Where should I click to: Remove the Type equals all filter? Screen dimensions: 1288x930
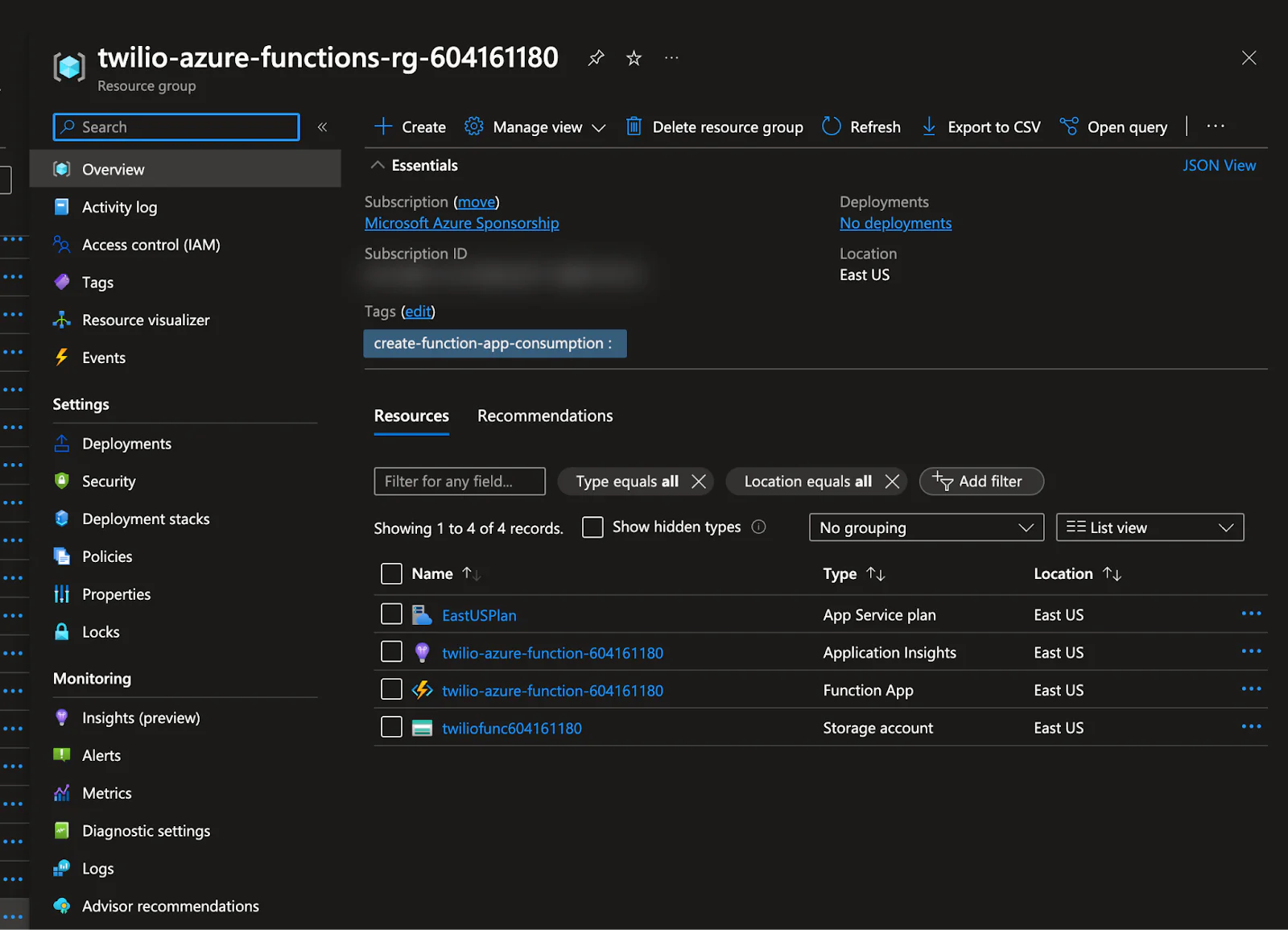point(699,482)
